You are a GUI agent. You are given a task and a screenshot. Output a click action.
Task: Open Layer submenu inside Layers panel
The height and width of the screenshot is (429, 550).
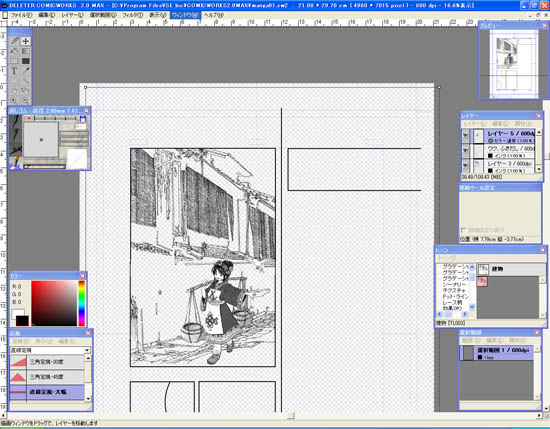[475, 124]
